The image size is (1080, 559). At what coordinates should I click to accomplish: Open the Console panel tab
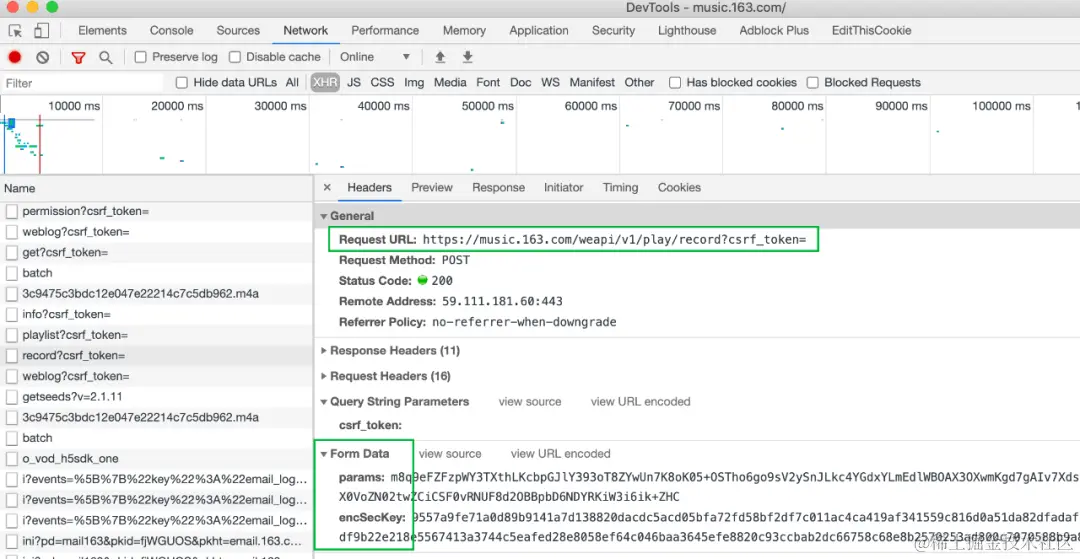point(172,31)
